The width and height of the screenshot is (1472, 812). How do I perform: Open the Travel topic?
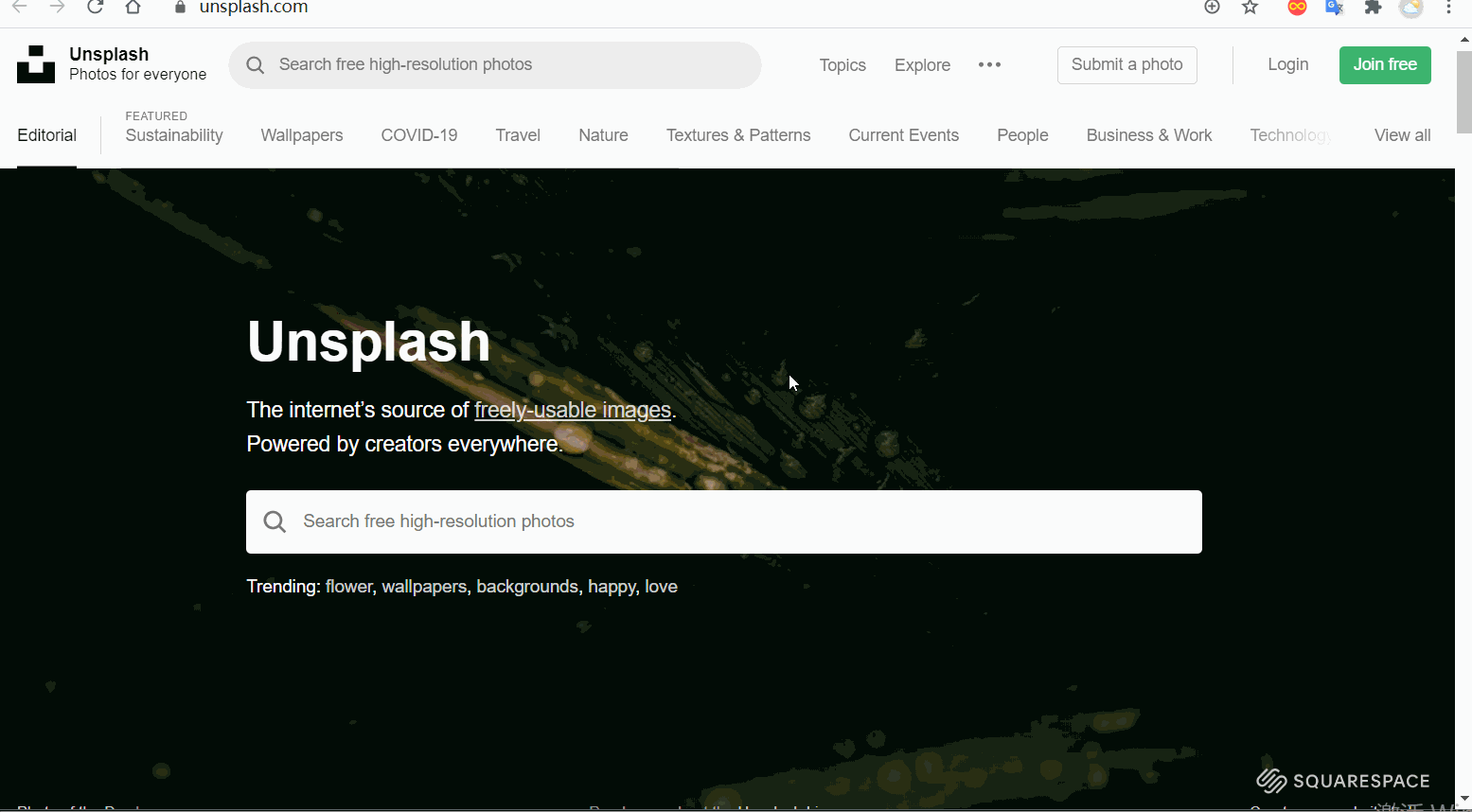pyautogui.click(x=518, y=135)
